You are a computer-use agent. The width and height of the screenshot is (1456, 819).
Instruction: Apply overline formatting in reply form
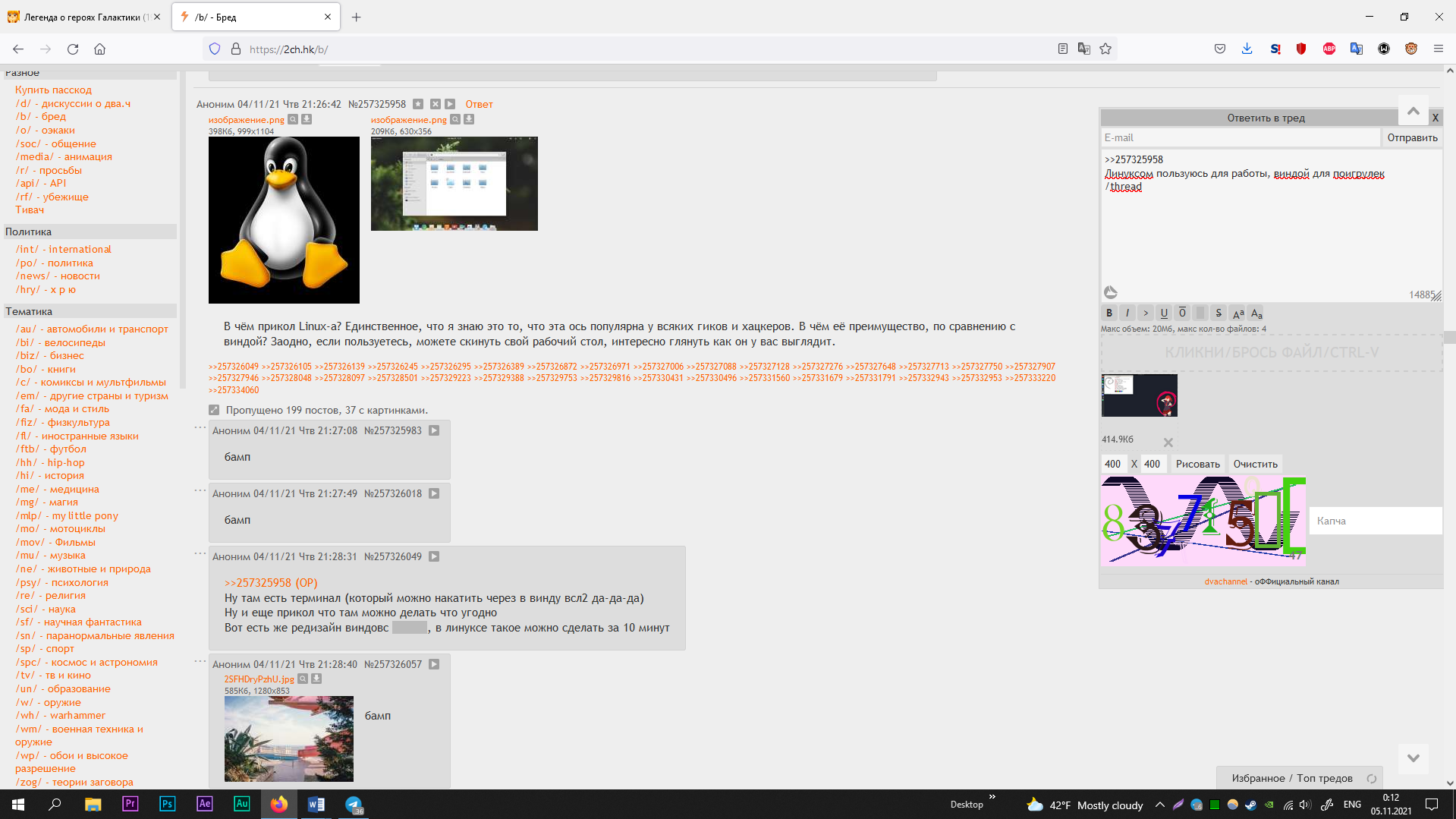[1182, 313]
